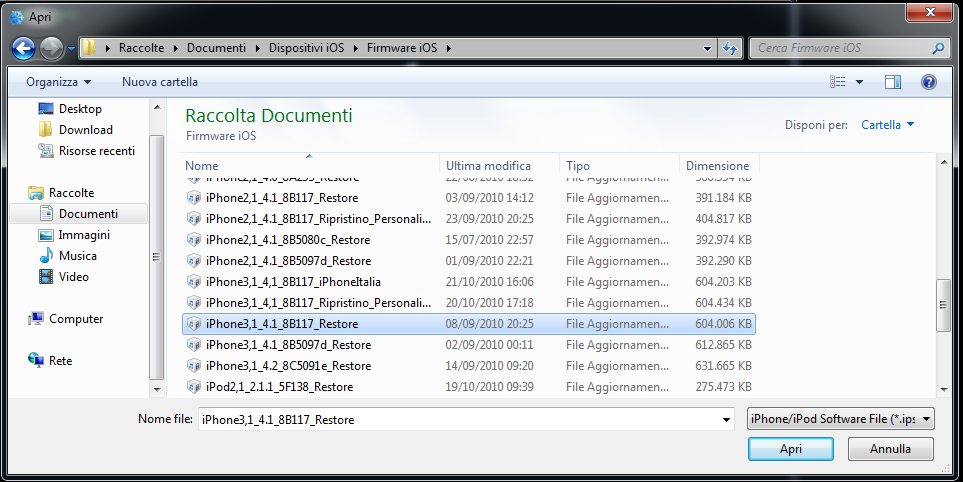Image resolution: width=963 pixels, height=482 pixels.
Task: Open the Nome file history dropdown arrow
Action: 727,420
